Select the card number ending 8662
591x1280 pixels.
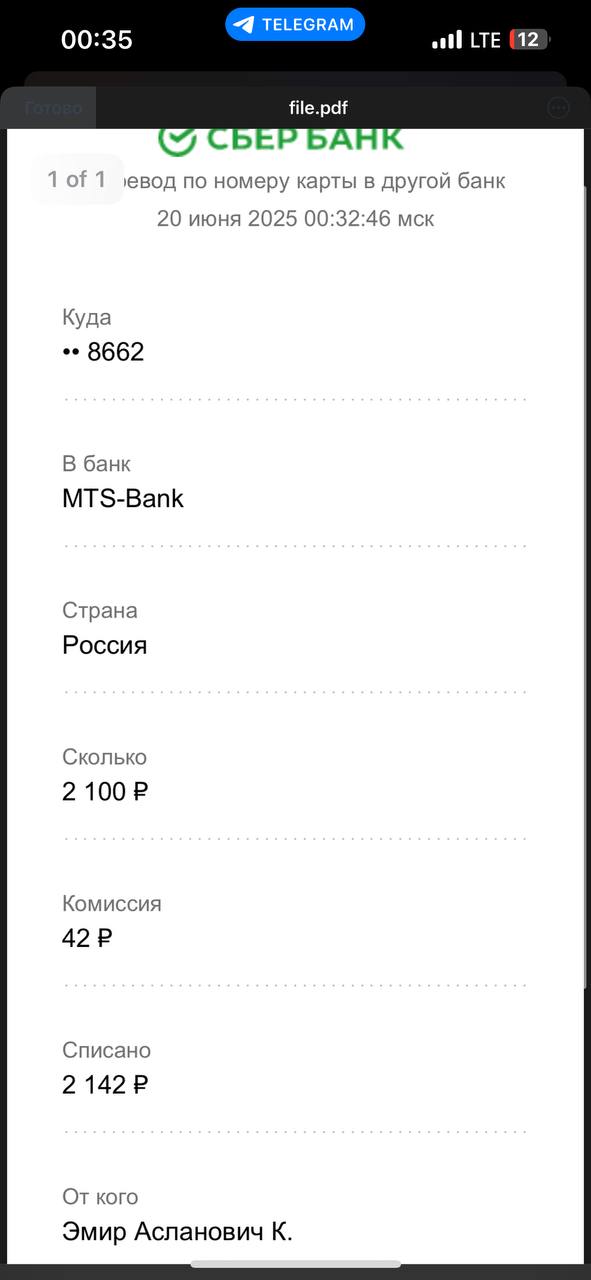(103, 352)
